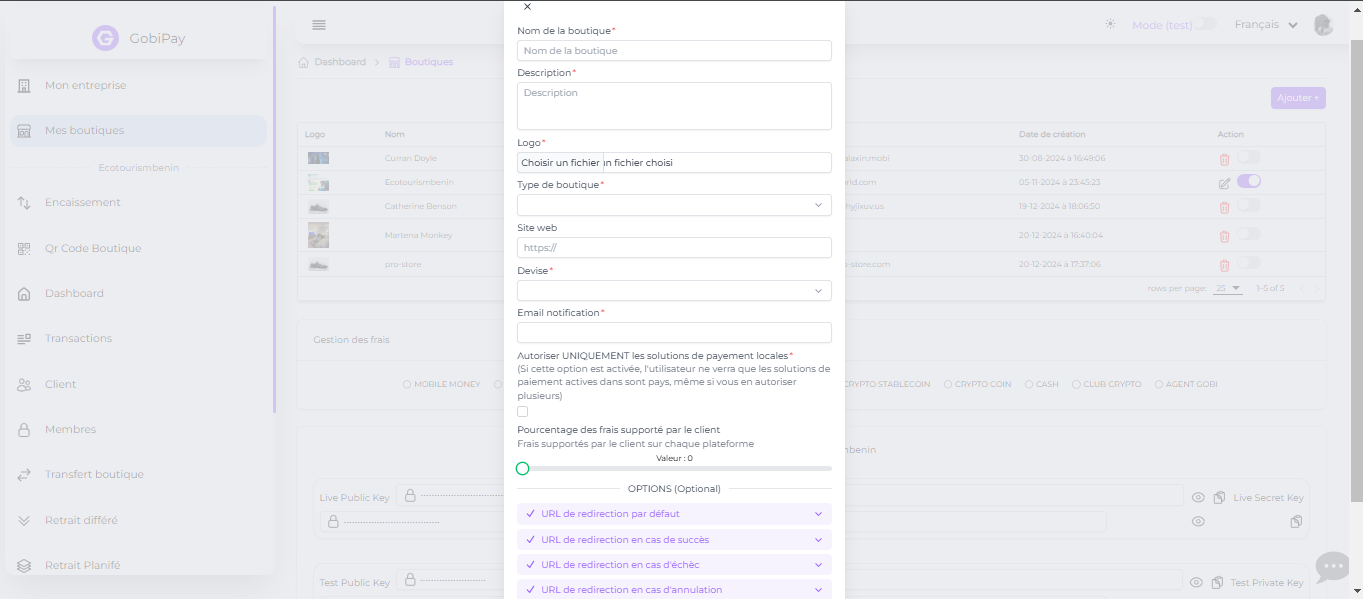Click the fee percentage slider handle
Image resolution: width=1363 pixels, height=599 pixels.
pyautogui.click(x=523, y=468)
